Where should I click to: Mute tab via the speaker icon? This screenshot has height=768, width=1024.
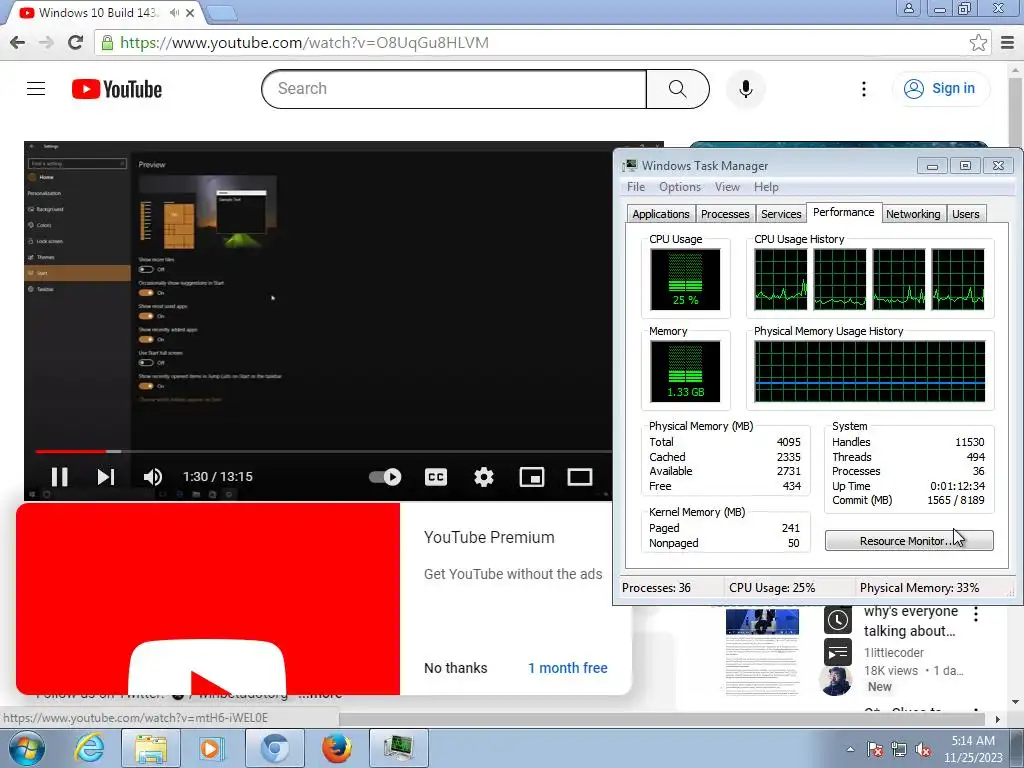click(174, 12)
